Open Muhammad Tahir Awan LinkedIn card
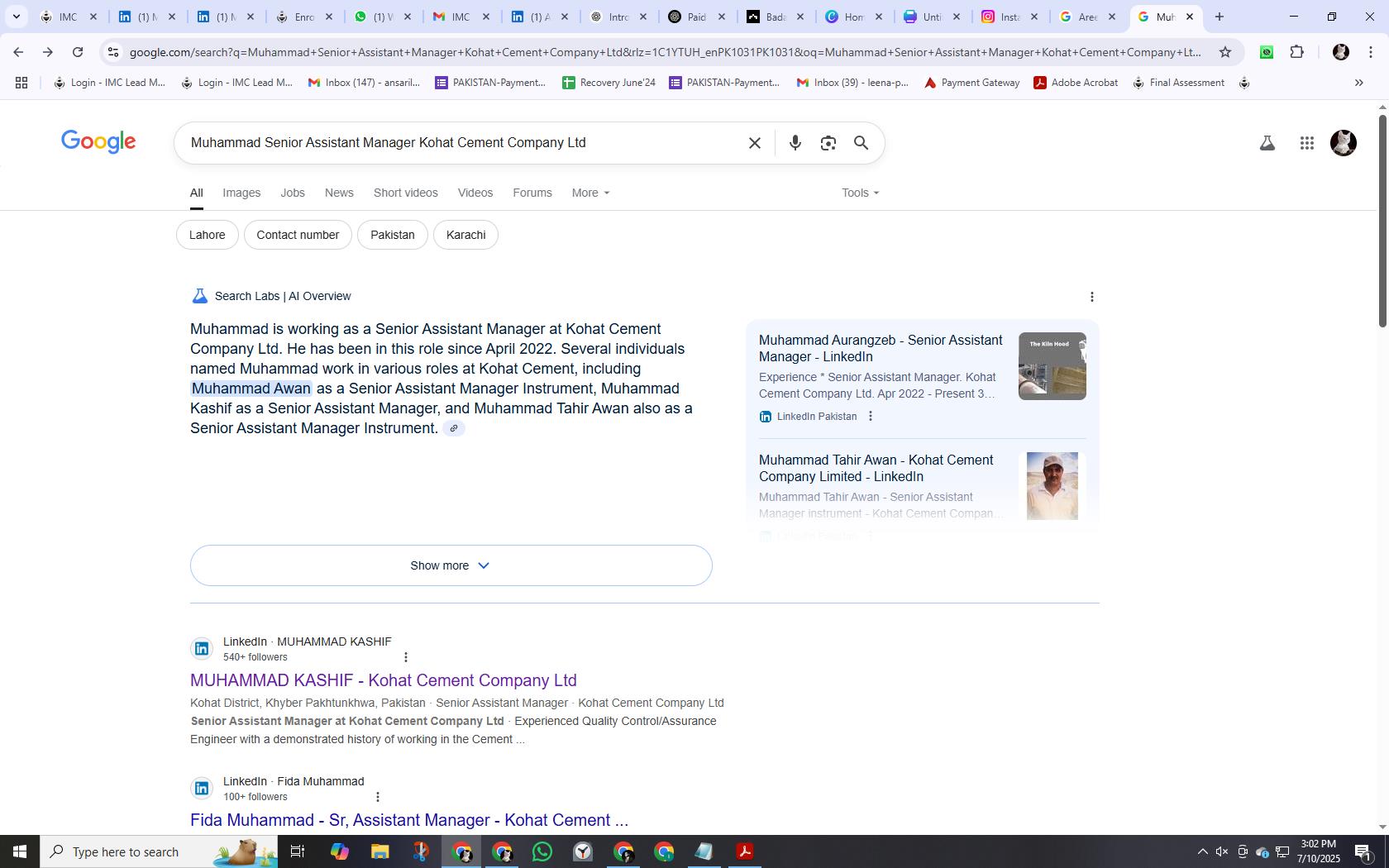 (876, 468)
